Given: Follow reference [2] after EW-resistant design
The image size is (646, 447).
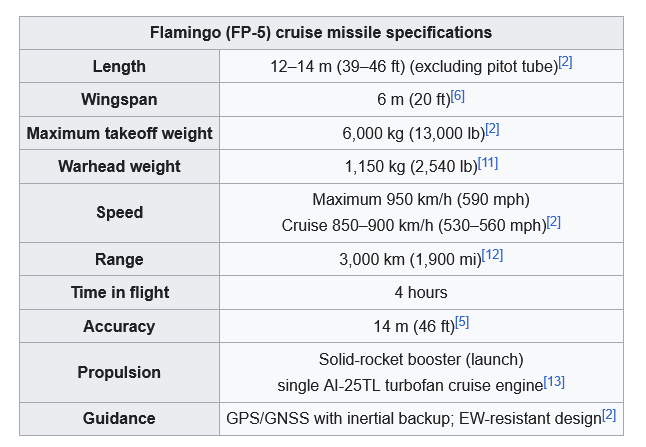Looking at the screenshot, I should click(x=609, y=415).
